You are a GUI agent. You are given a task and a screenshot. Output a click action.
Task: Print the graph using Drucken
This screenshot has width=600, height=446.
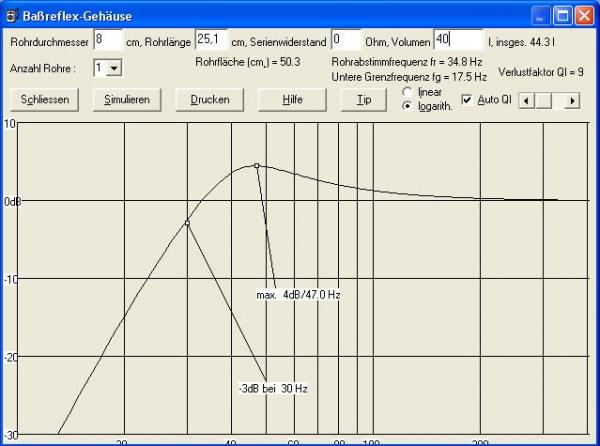click(x=210, y=100)
